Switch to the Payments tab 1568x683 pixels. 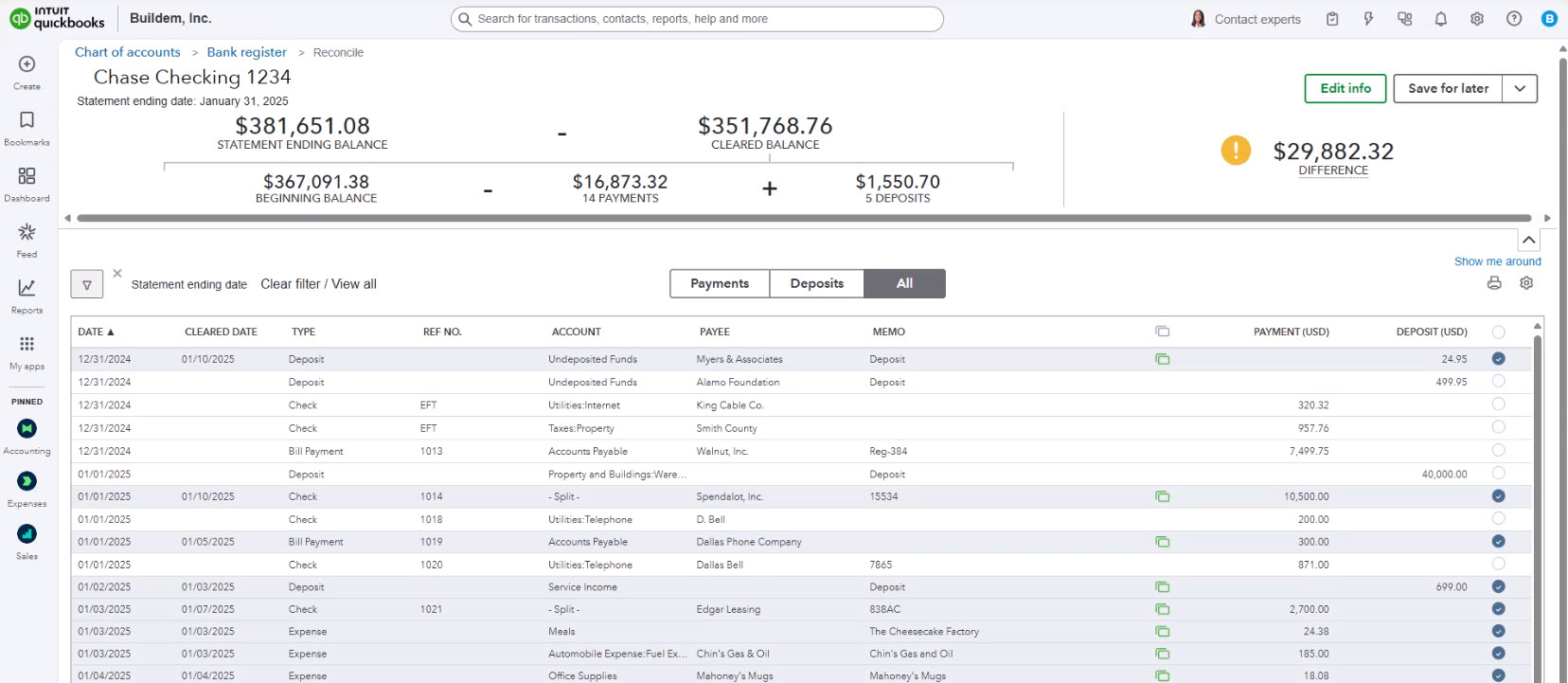coord(720,283)
